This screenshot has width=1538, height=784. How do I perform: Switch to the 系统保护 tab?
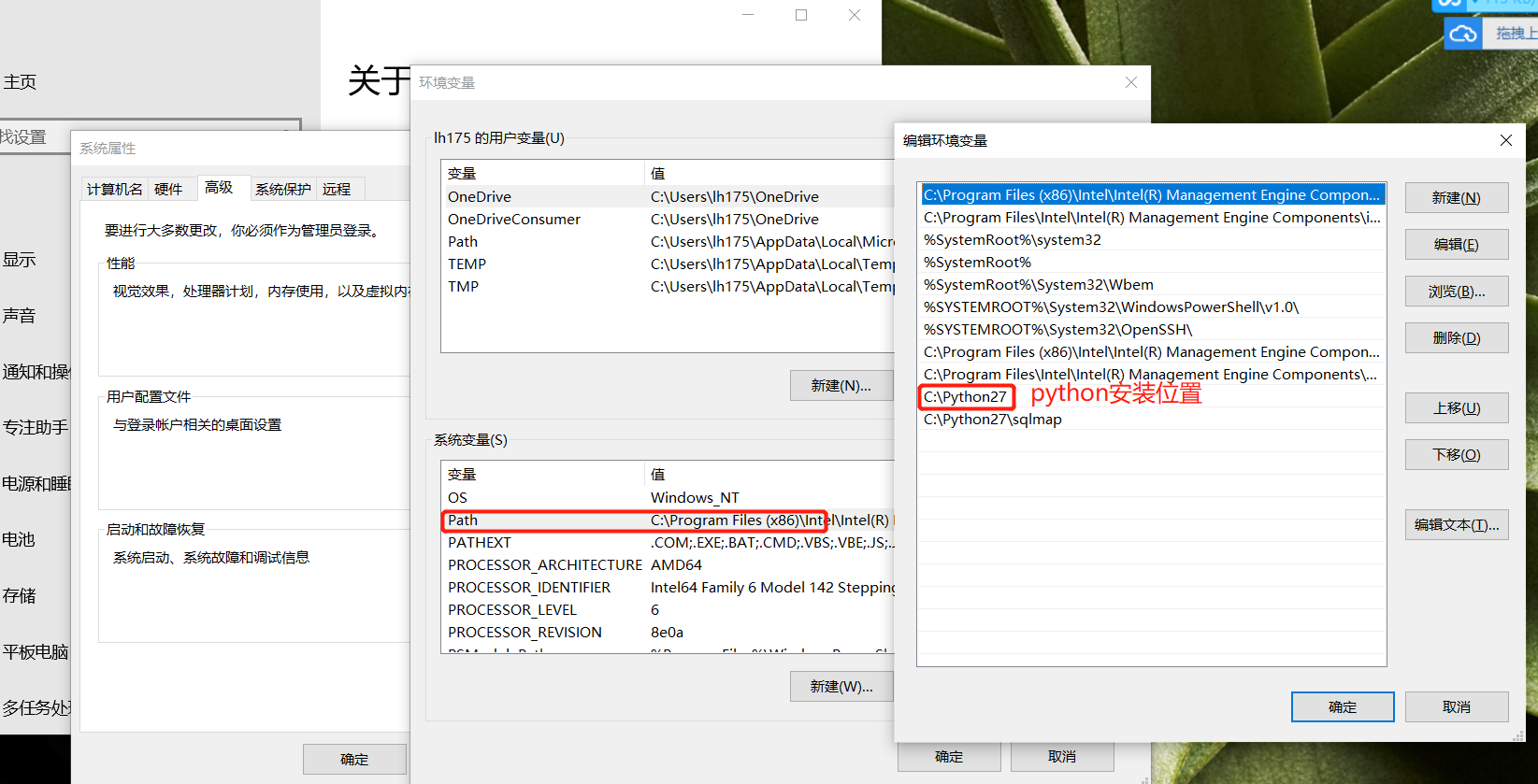coord(283,189)
